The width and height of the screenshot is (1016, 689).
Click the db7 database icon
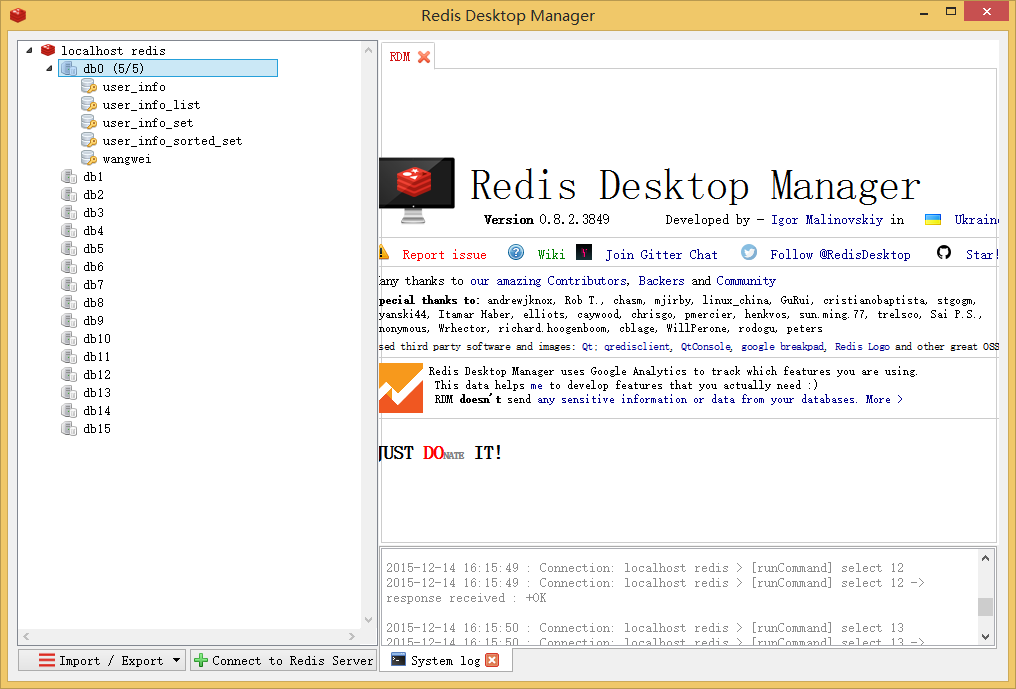69,284
